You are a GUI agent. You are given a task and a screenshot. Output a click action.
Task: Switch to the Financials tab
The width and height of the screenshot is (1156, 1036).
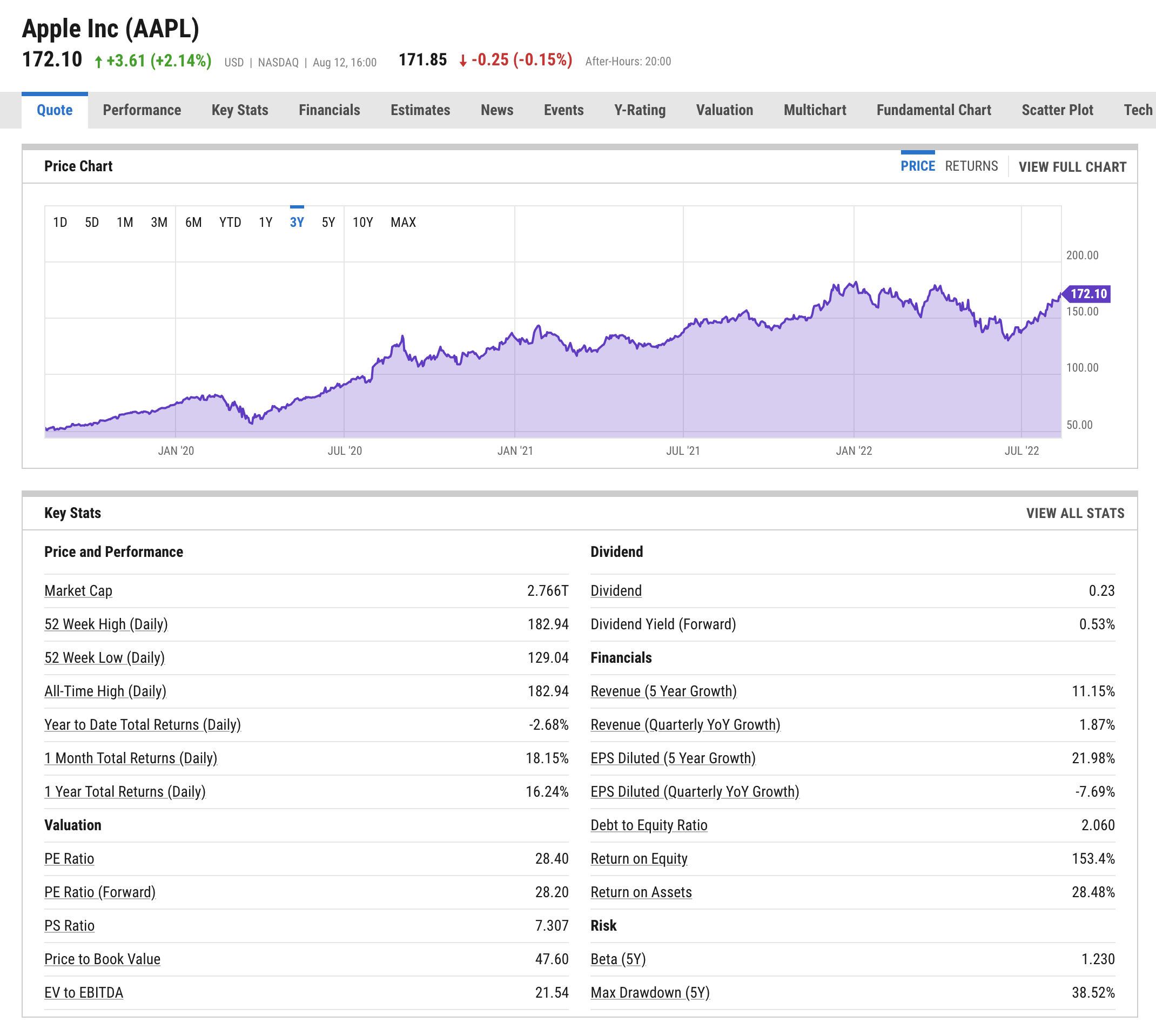[x=329, y=110]
